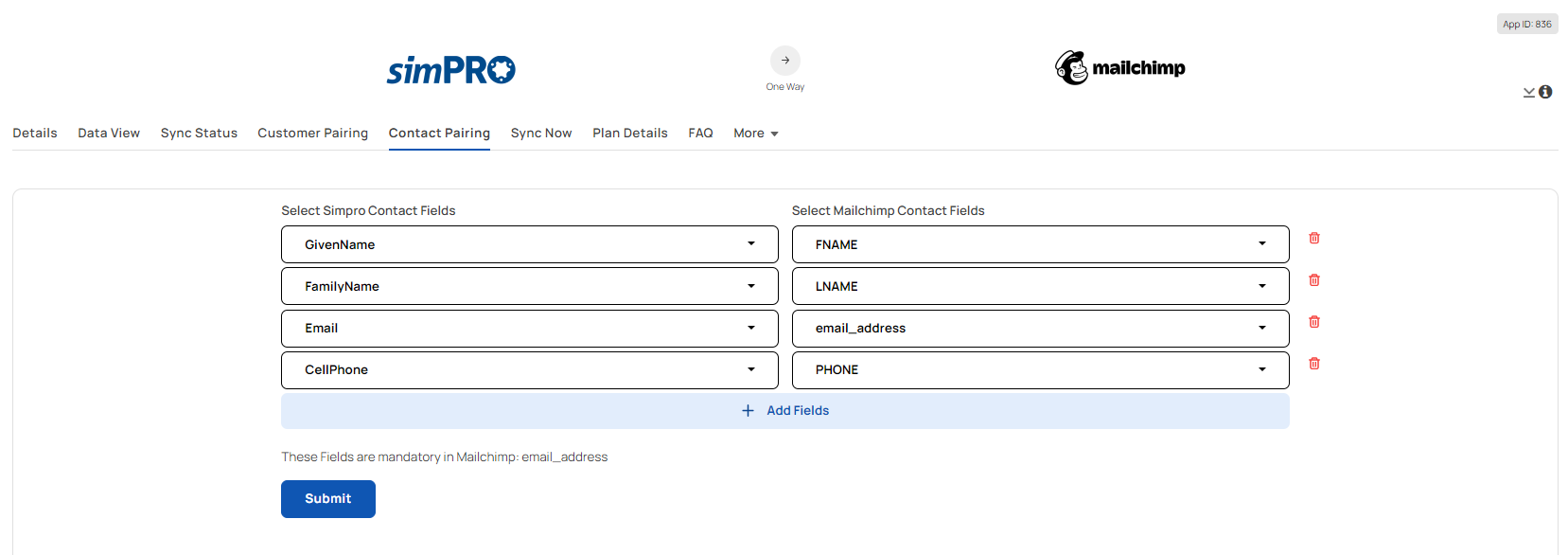Open the FAQ tab
The height and width of the screenshot is (555, 1568).
pyautogui.click(x=700, y=133)
